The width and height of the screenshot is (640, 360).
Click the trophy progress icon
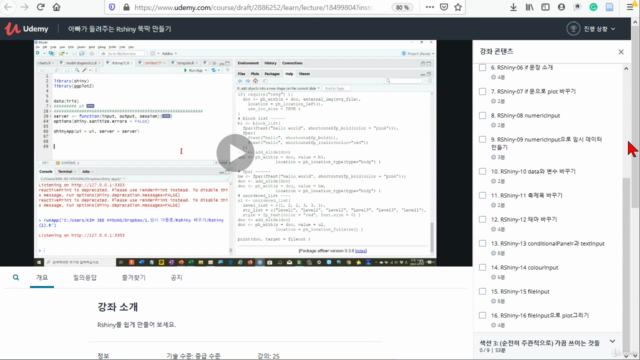coord(573,29)
